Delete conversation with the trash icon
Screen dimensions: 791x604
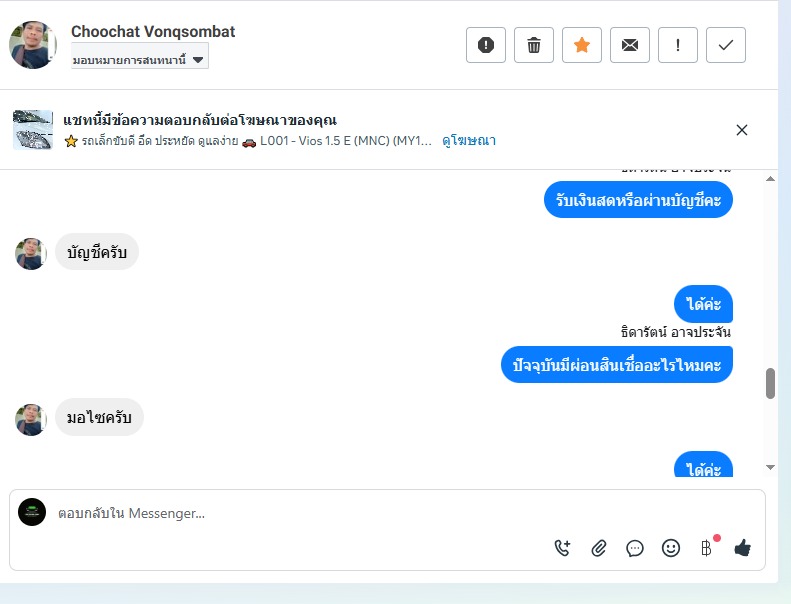click(534, 45)
